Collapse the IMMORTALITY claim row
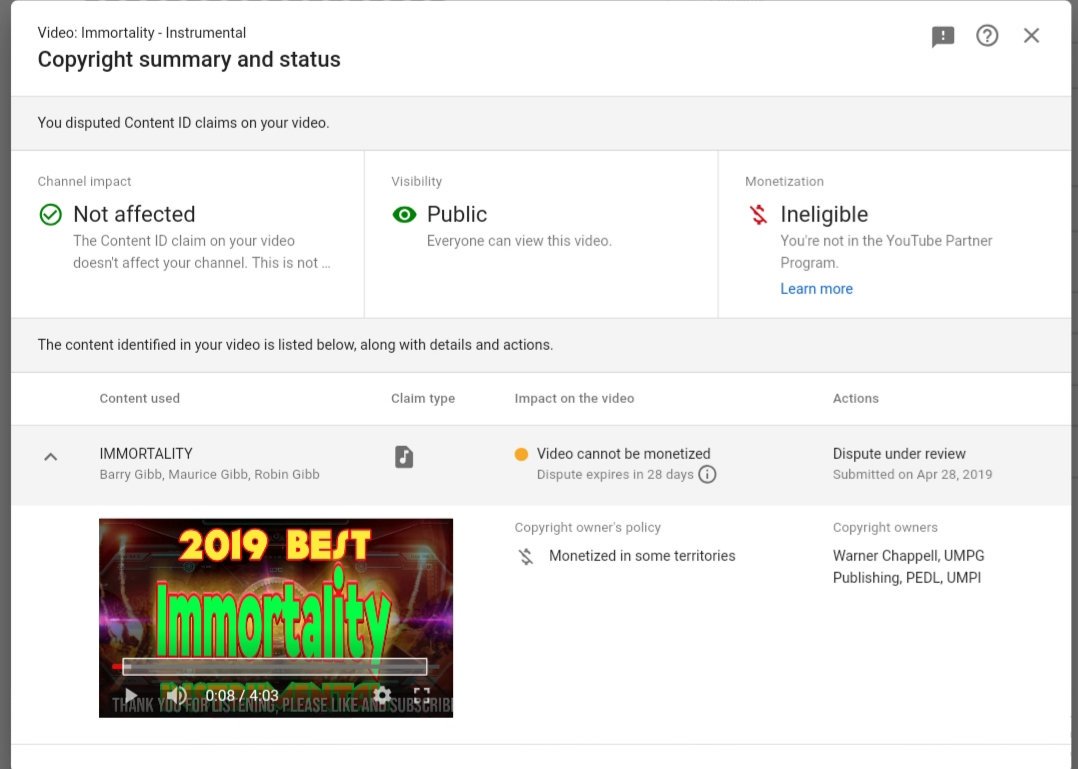The image size is (1078, 769). 50,457
